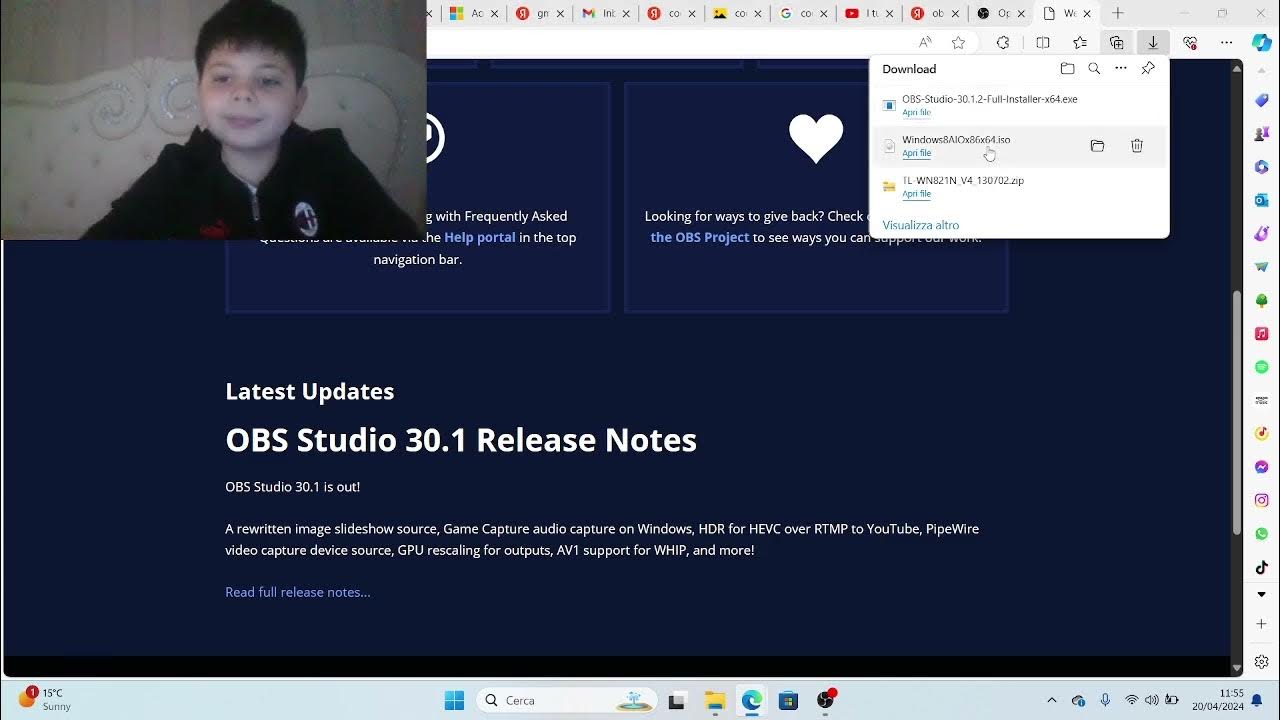This screenshot has width=1280, height=720.
Task: Click Visualizza altro link
Action: click(921, 225)
